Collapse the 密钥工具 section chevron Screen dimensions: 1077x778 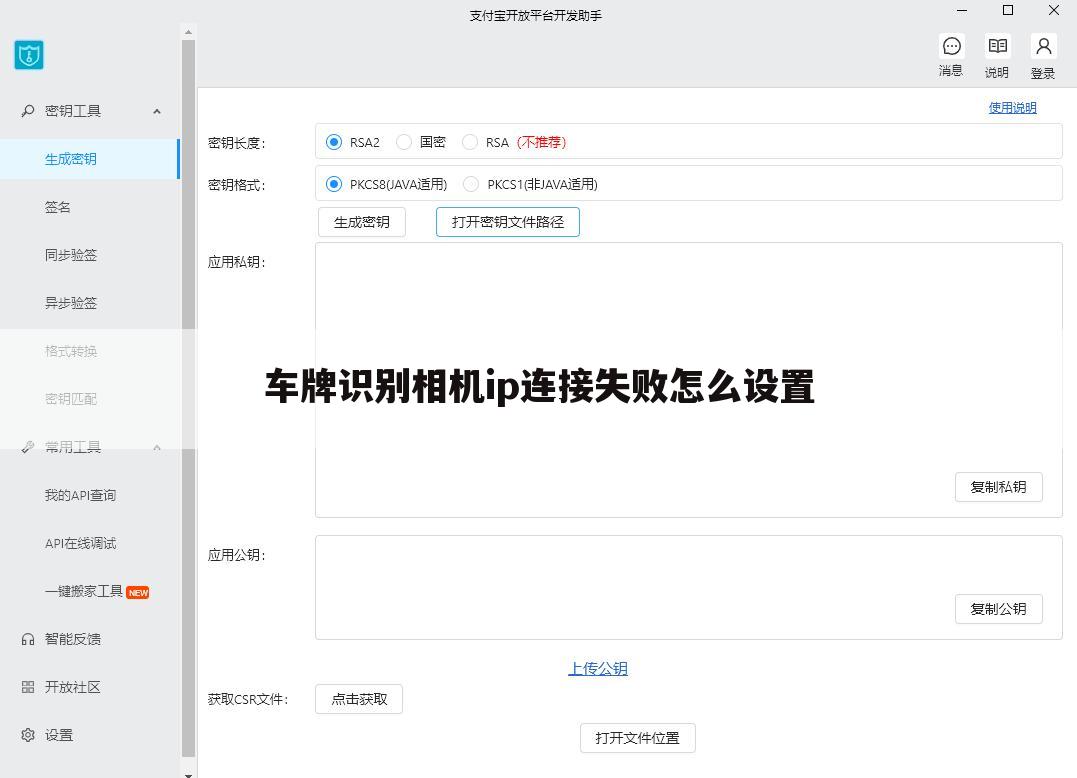(x=157, y=111)
